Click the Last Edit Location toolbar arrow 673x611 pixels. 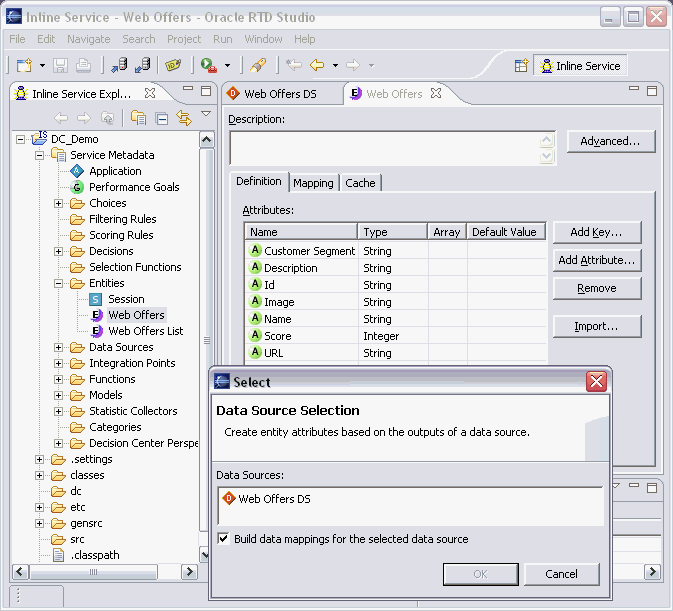(294, 65)
